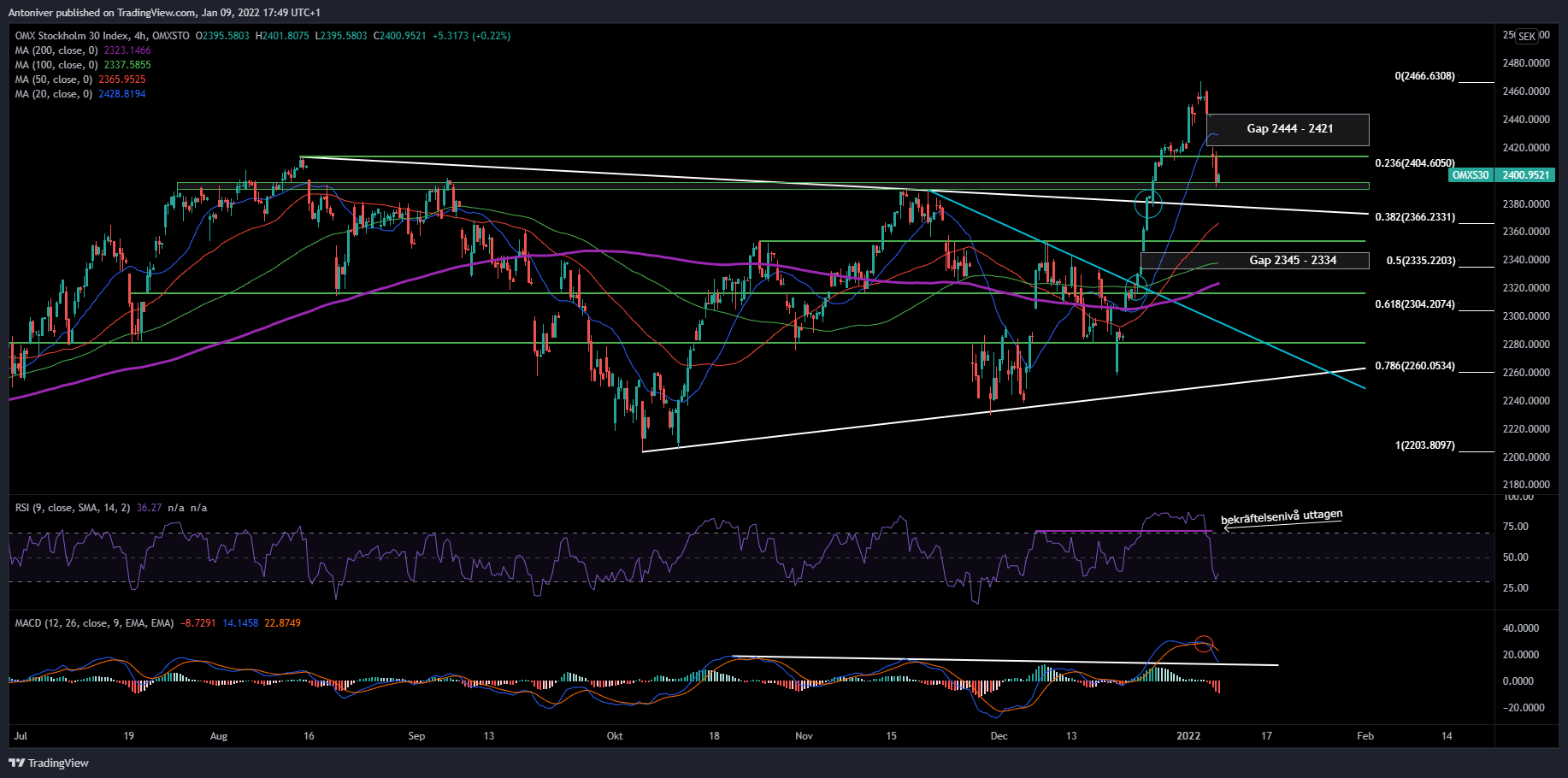The height and width of the screenshot is (778, 1568).
Task: Select the MA 100 indicator legend
Action: [56, 65]
